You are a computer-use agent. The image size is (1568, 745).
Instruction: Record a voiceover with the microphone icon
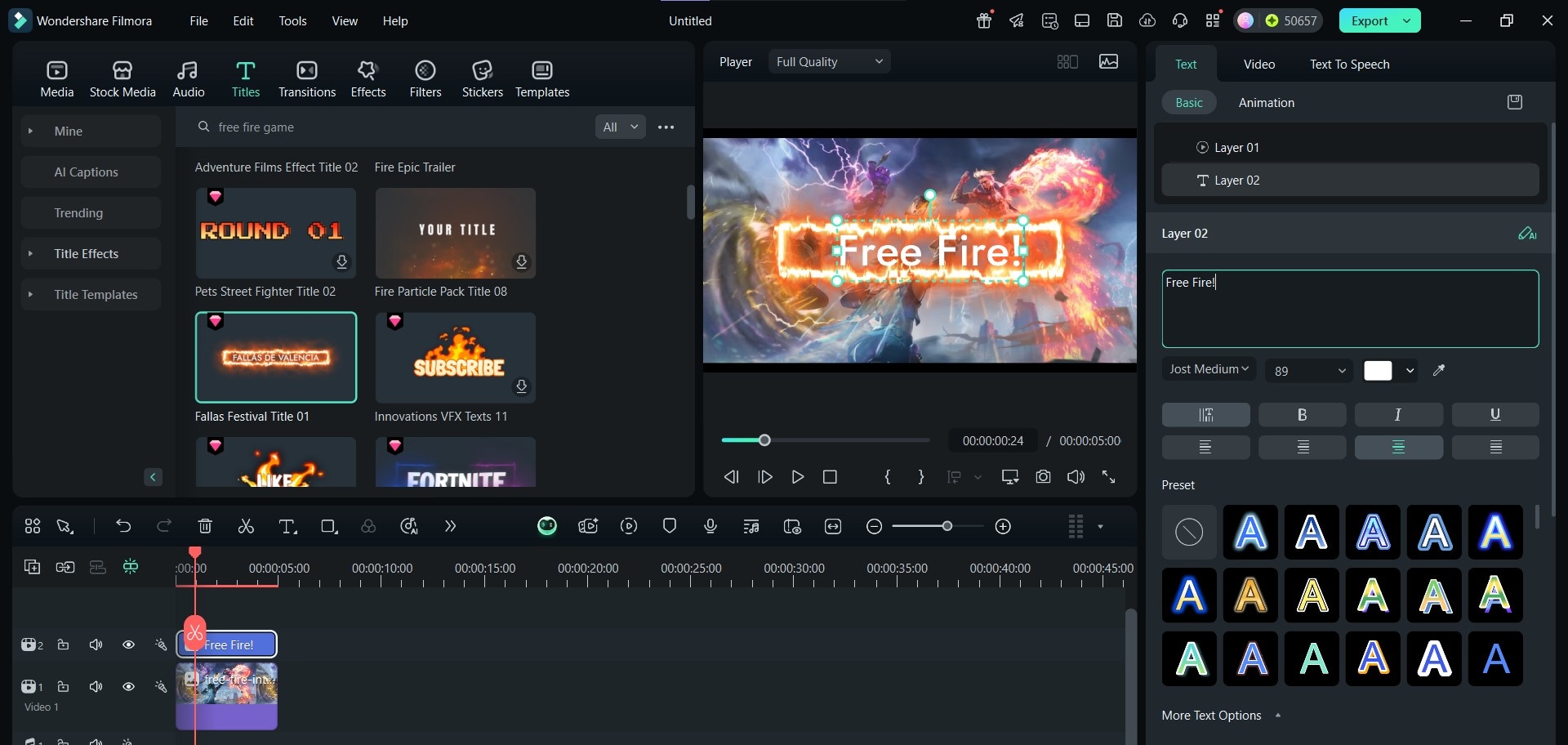tap(710, 527)
